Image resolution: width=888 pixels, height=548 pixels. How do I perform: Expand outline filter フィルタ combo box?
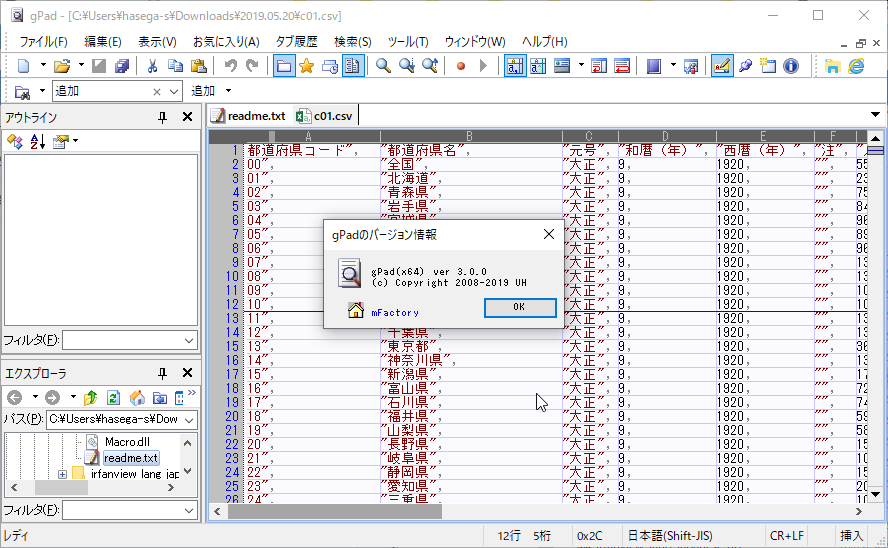[x=189, y=340]
